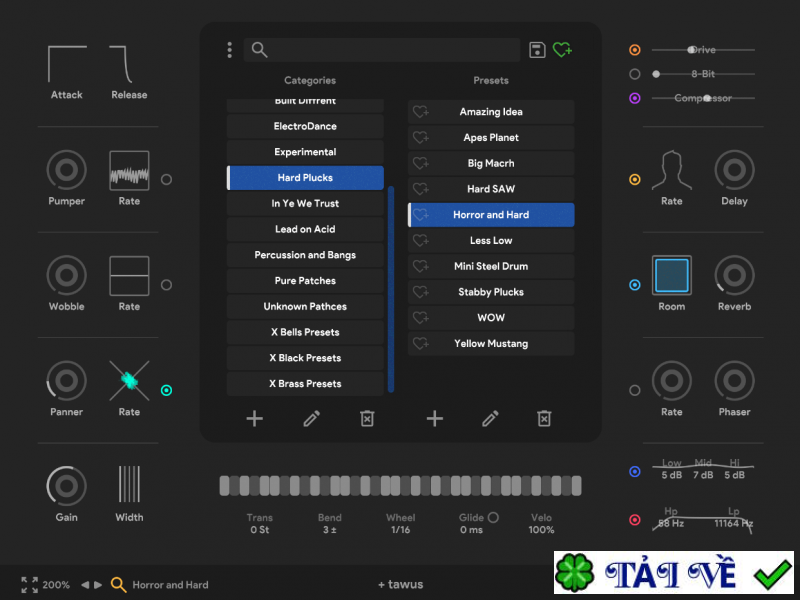800x600 pixels.
Task: Toggle the Low Mid Hi EQ
Action: tap(635, 471)
